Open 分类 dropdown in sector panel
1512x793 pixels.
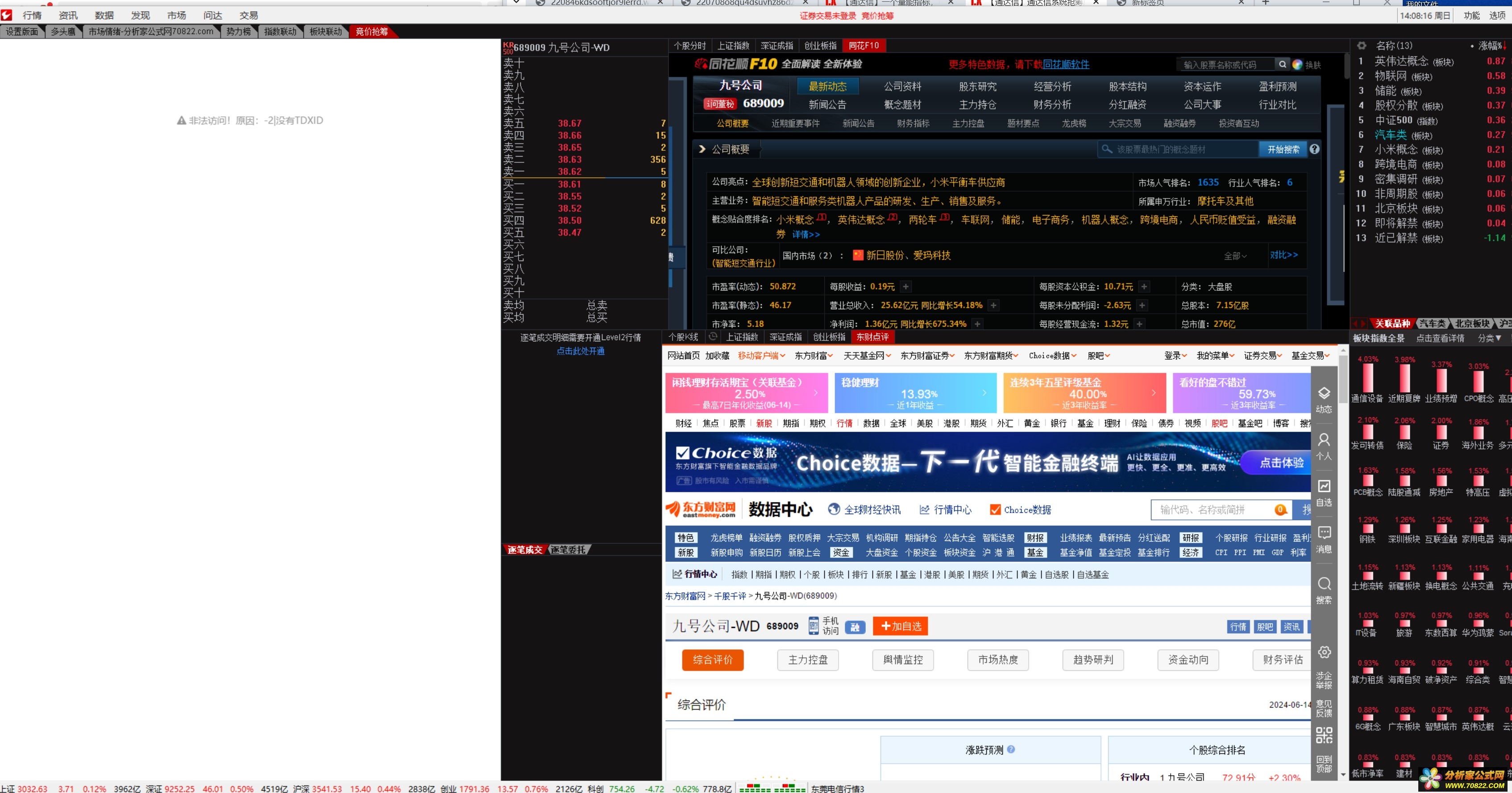click(1489, 338)
